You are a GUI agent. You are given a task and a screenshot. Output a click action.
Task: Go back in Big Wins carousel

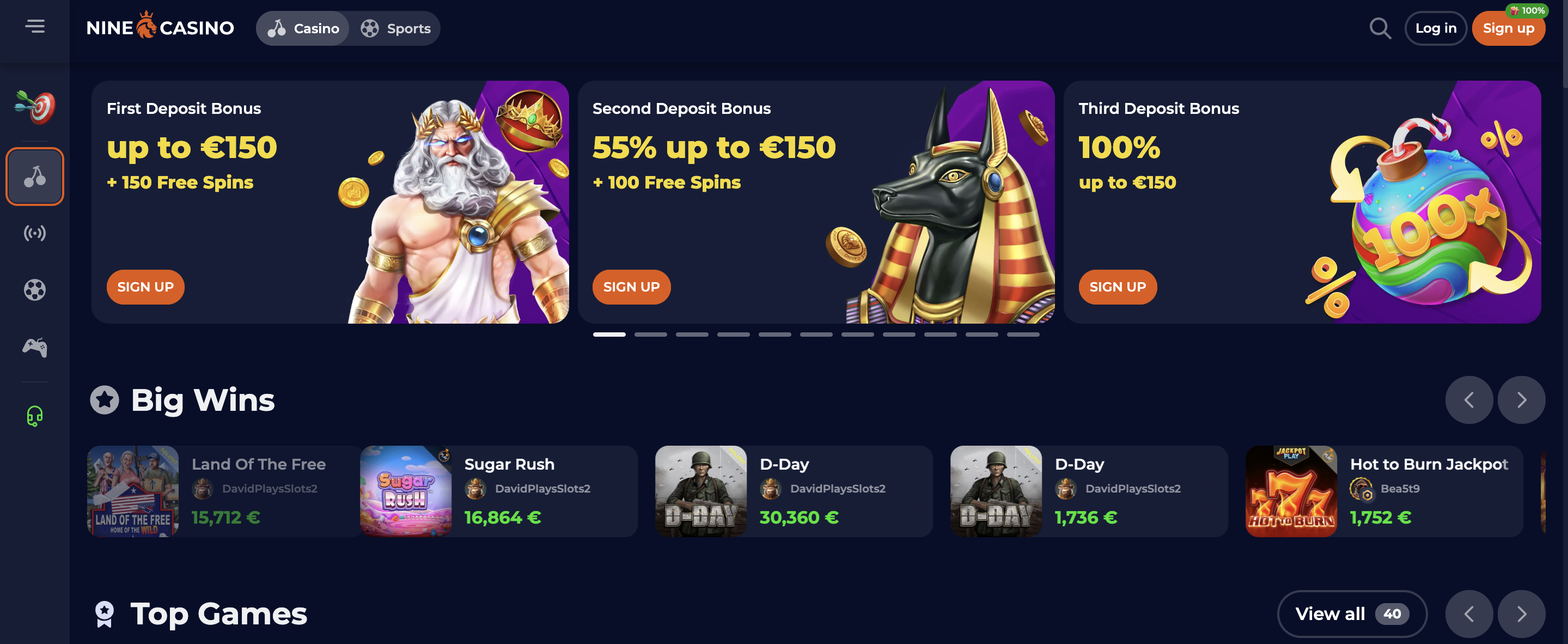tap(1468, 400)
